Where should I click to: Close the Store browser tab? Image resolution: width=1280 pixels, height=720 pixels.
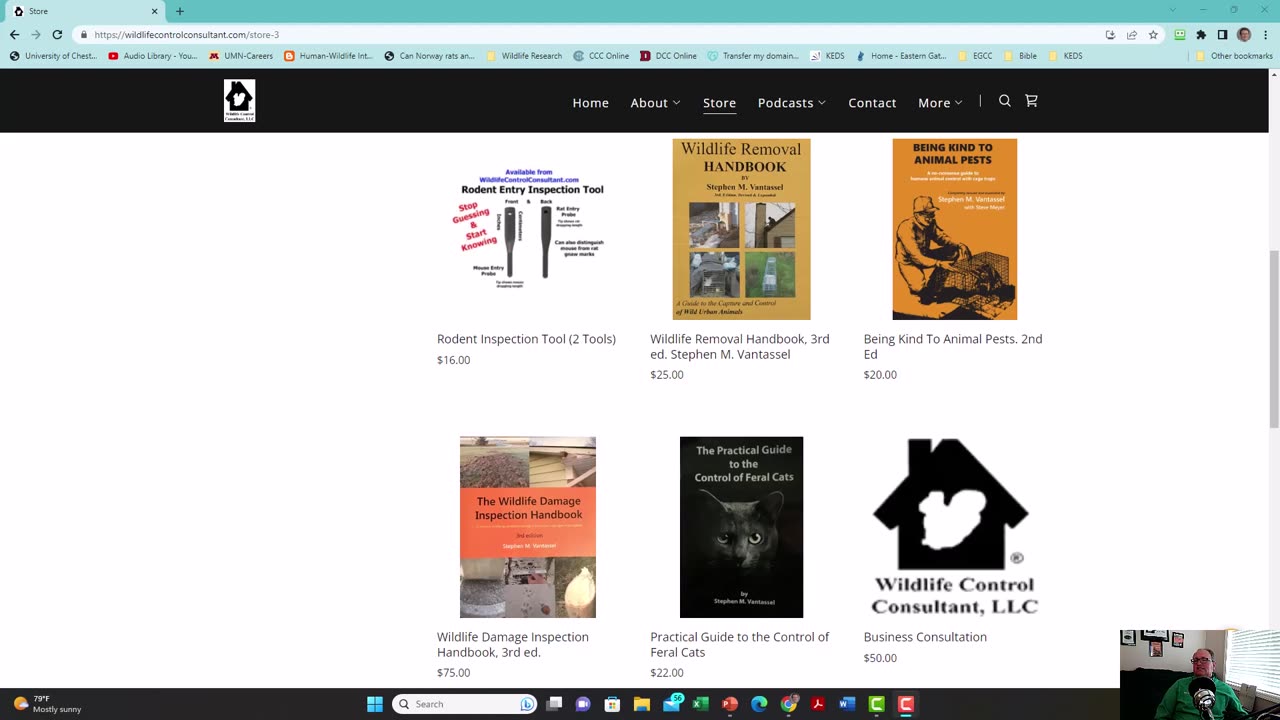tap(154, 11)
